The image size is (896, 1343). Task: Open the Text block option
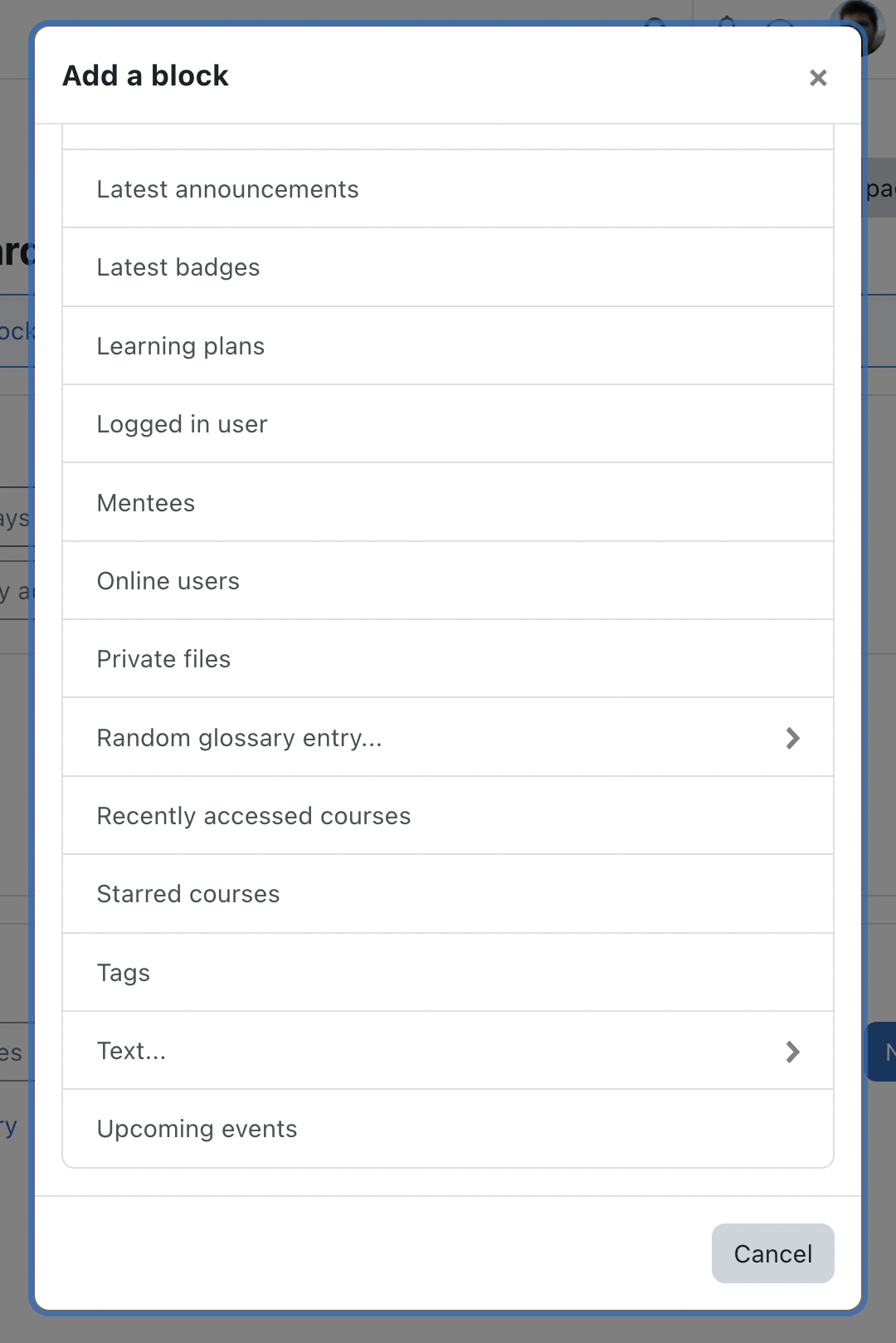click(x=448, y=1051)
